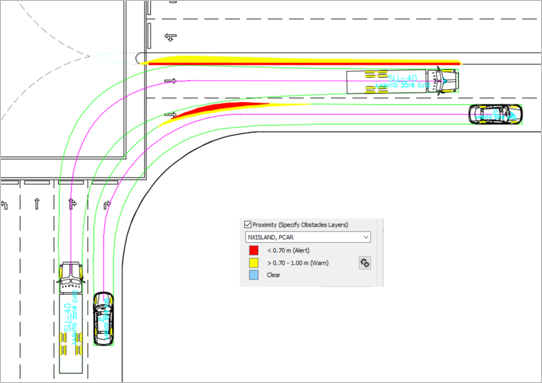Click the red alert zone along the median island
This screenshot has width=542, height=383.
(x=304, y=64)
